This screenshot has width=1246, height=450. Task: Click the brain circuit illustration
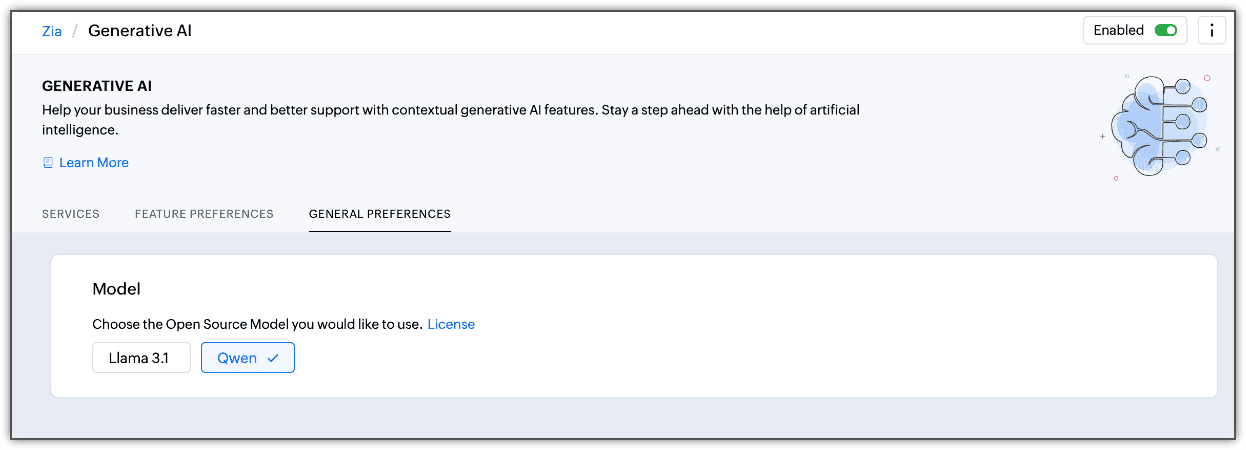click(x=1159, y=127)
